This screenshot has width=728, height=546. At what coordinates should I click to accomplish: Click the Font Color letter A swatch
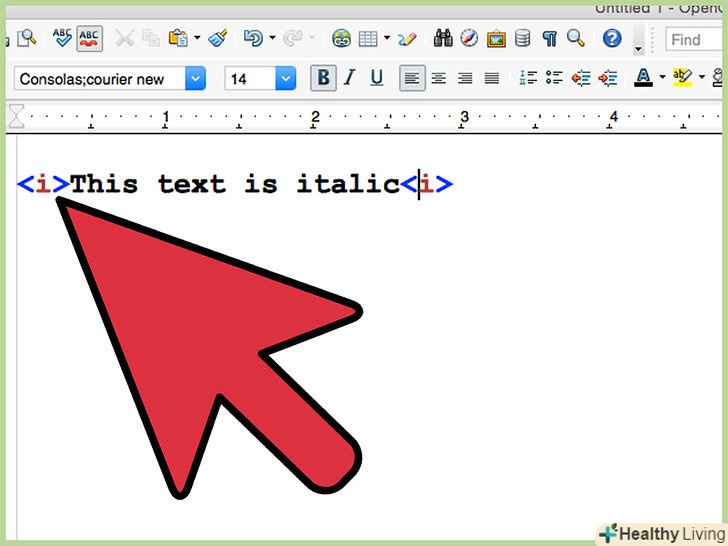pyautogui.click(x=643, y=78)
